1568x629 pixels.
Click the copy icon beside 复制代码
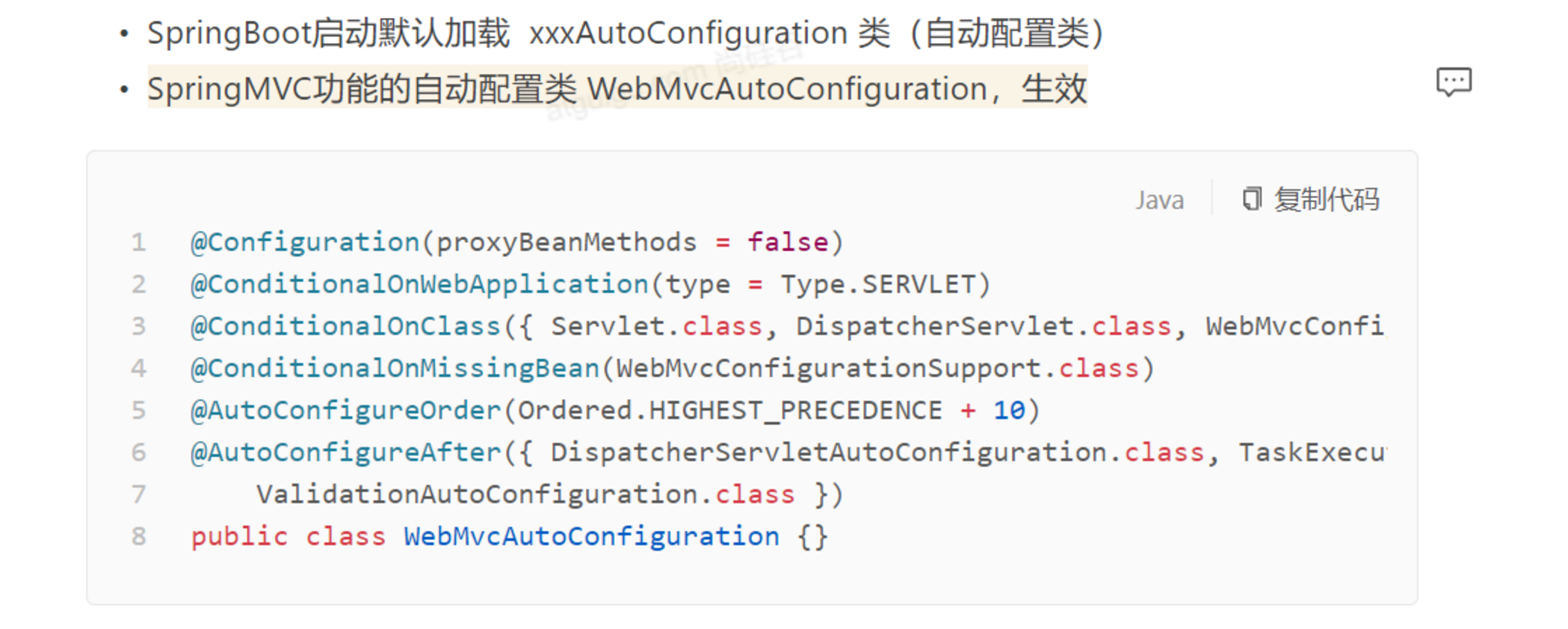(1251, 199)
